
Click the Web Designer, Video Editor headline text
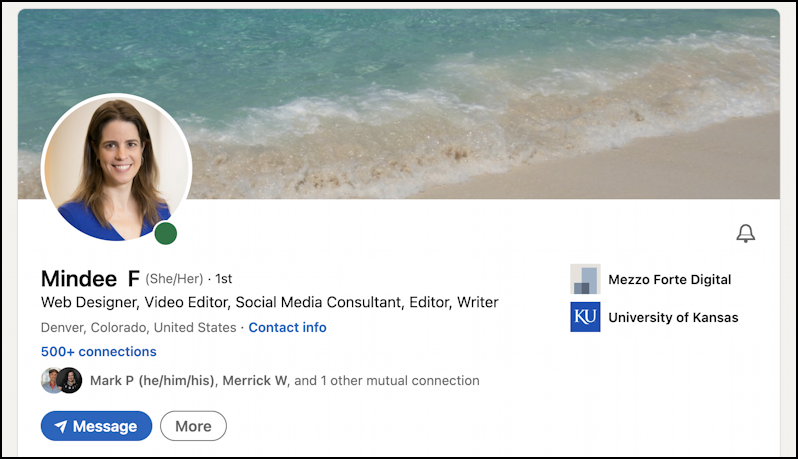coord(270,302)
